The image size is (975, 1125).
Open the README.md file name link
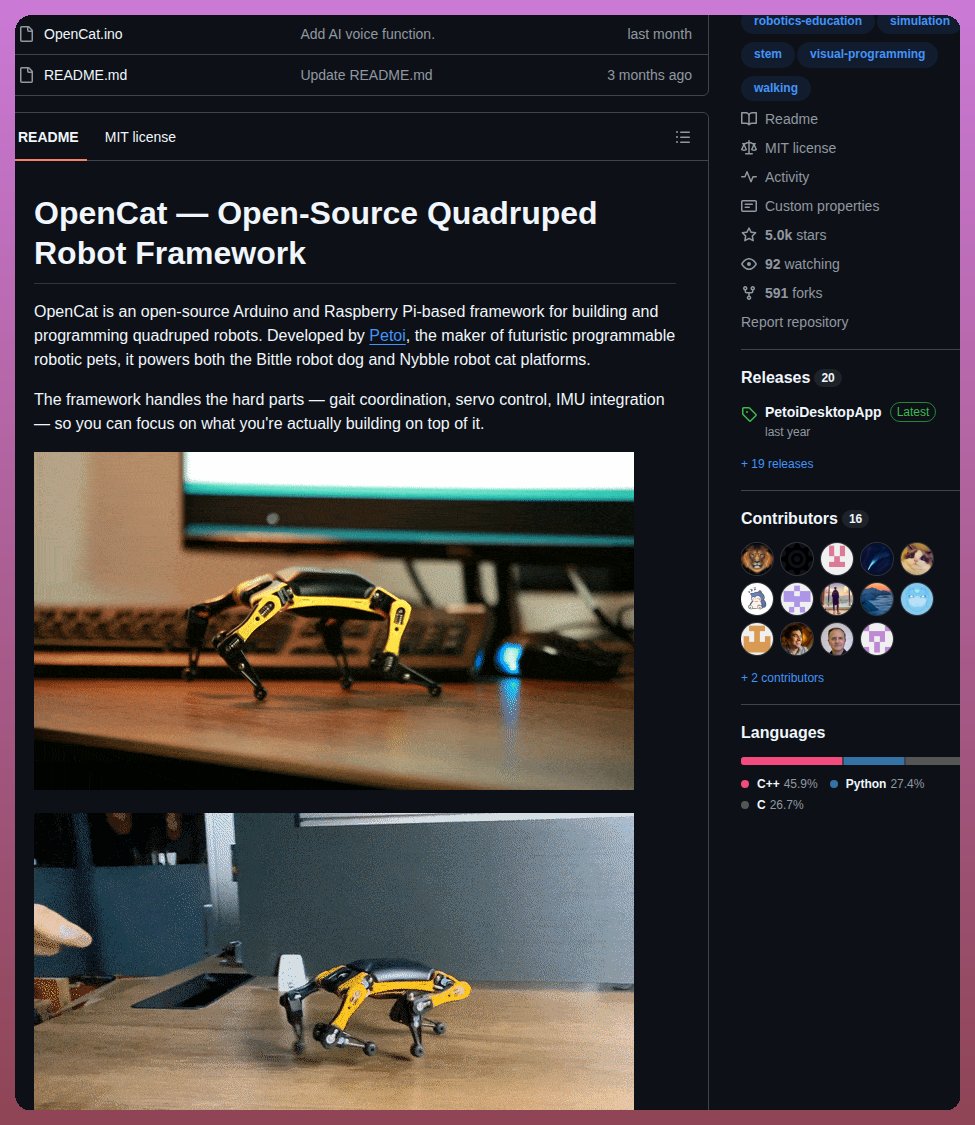click(x=85, y=75)
